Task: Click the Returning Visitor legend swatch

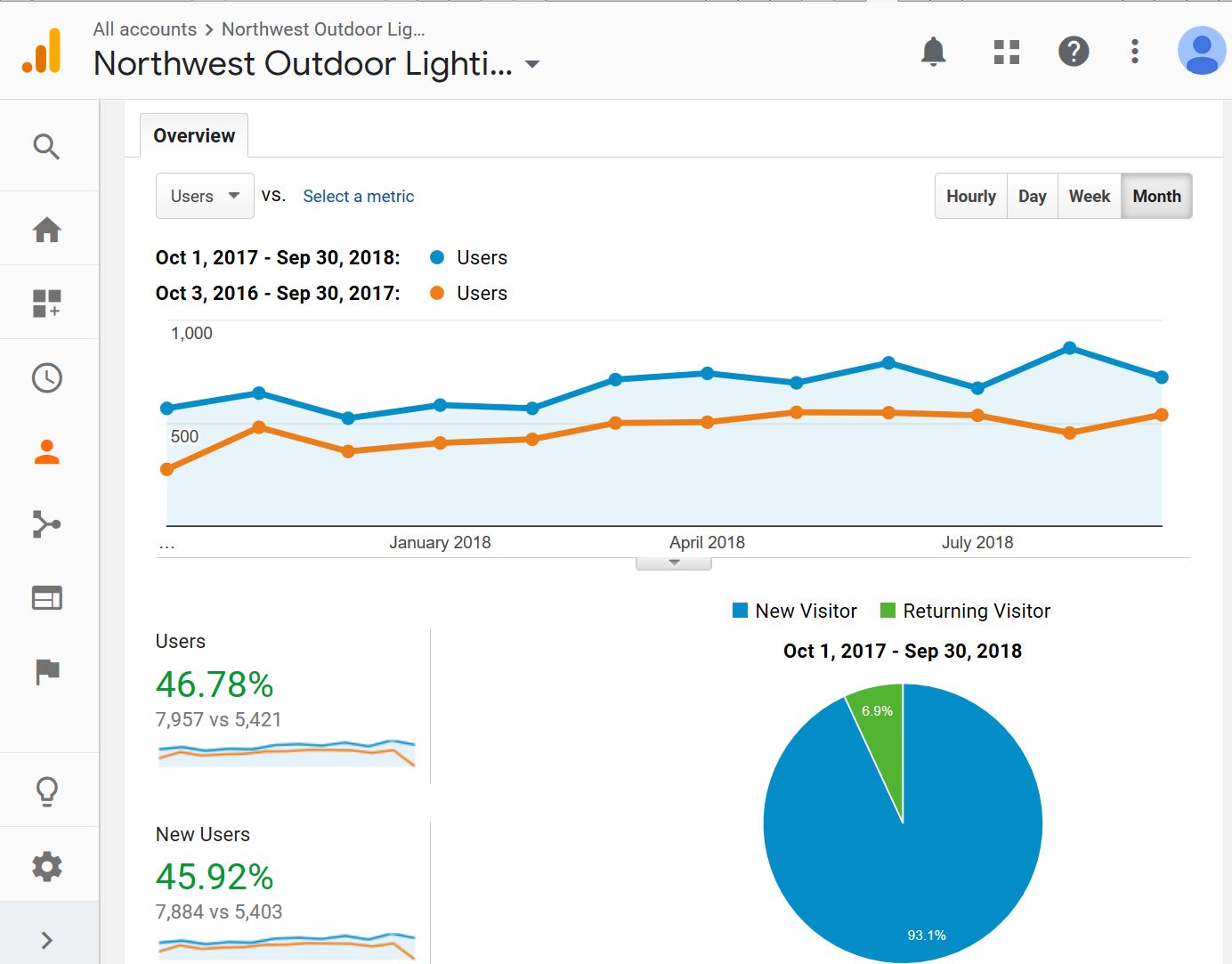Action: pos(888,611)
